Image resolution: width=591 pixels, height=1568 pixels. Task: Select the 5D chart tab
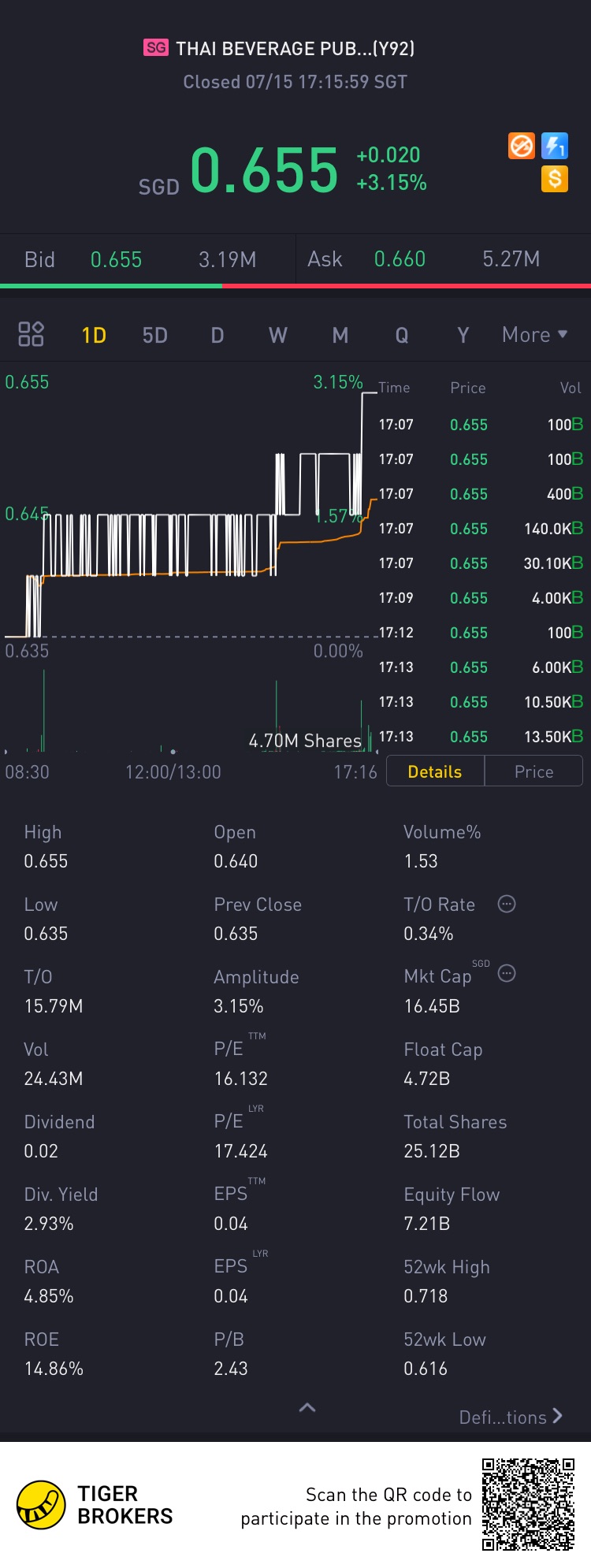pyautogui.click(x=154, y=336)
